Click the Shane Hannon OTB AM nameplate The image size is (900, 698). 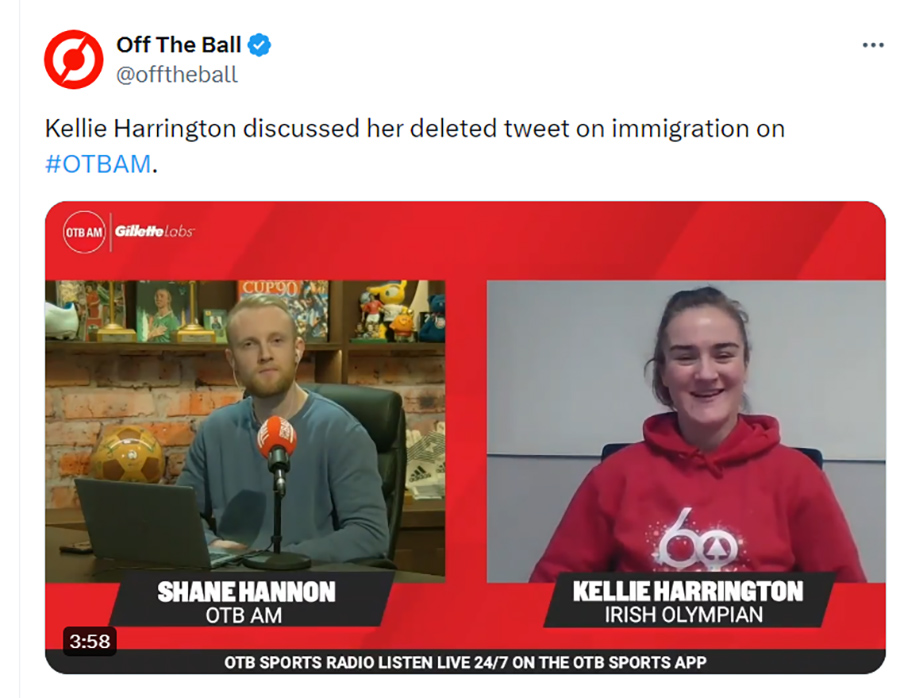(247, 603)
